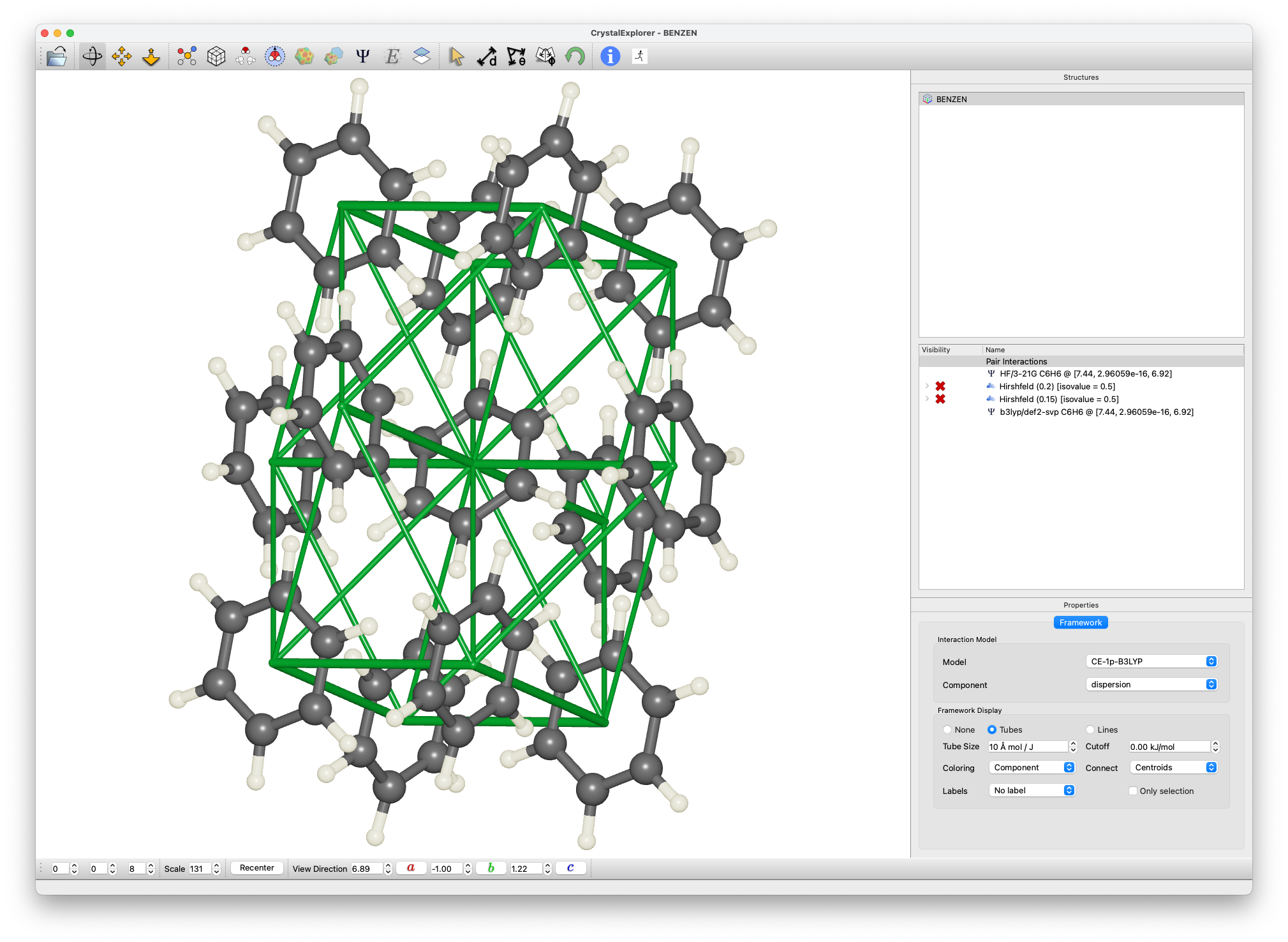Viewport: 1288px width, 942px height.
Task: Enable the Only selection checkbox
Action: pos(1133,791)
